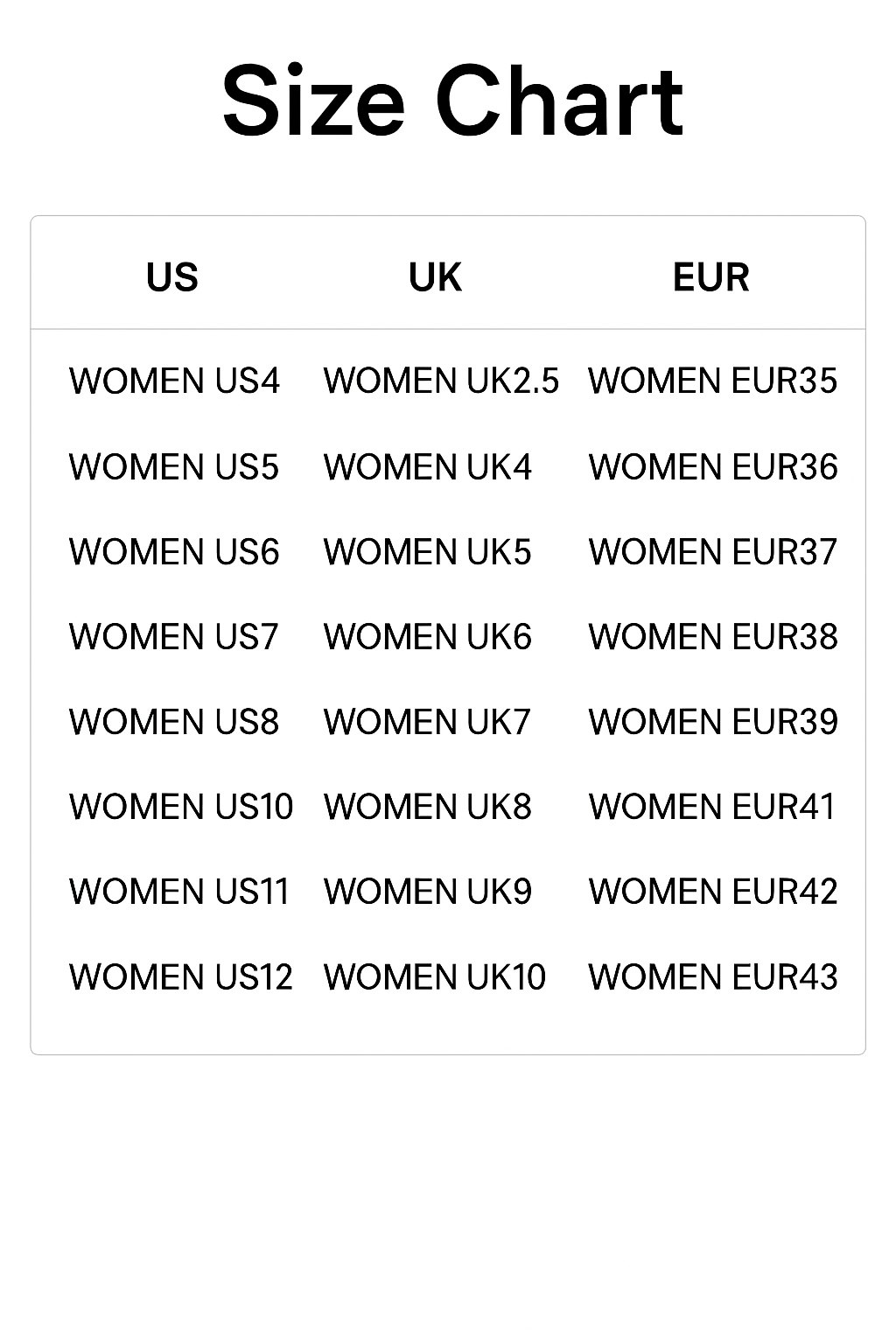Click the WOMEN EUR35 size cell
The image size is (896, 1344).
(712, 381)
